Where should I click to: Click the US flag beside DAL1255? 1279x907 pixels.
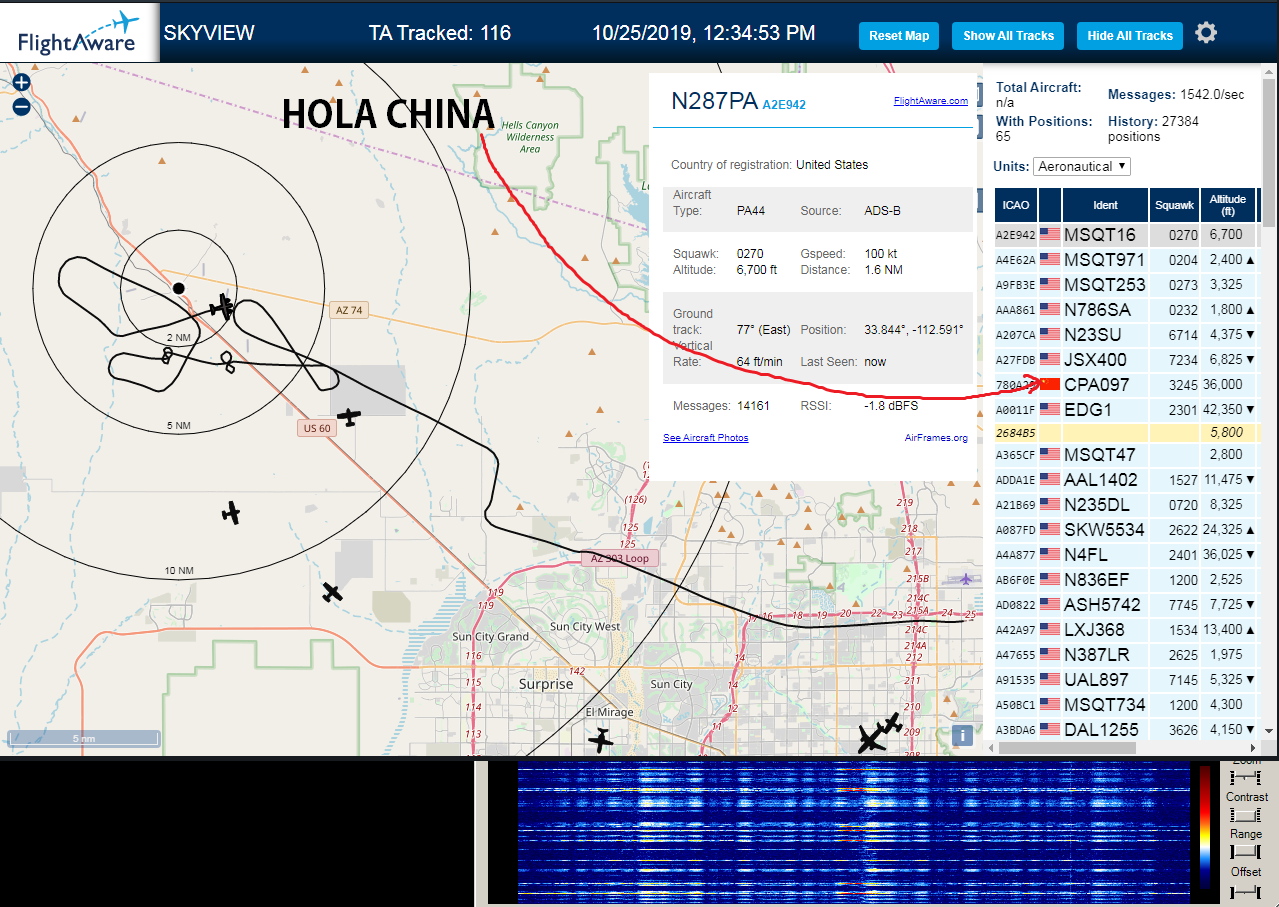coord(1050,730)
